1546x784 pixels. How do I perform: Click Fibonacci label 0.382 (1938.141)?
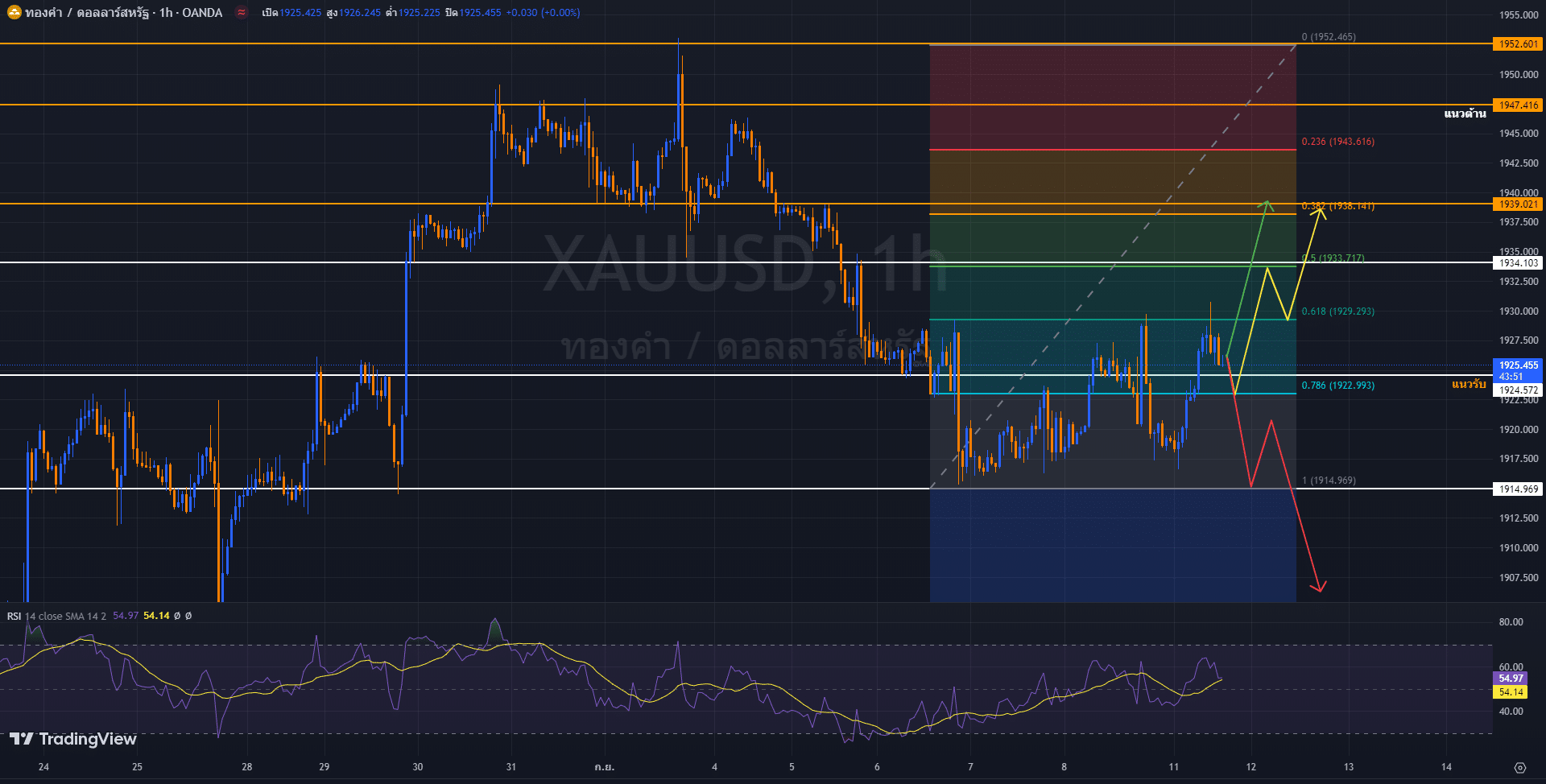pyautogui.click(x=1338, y=206)
